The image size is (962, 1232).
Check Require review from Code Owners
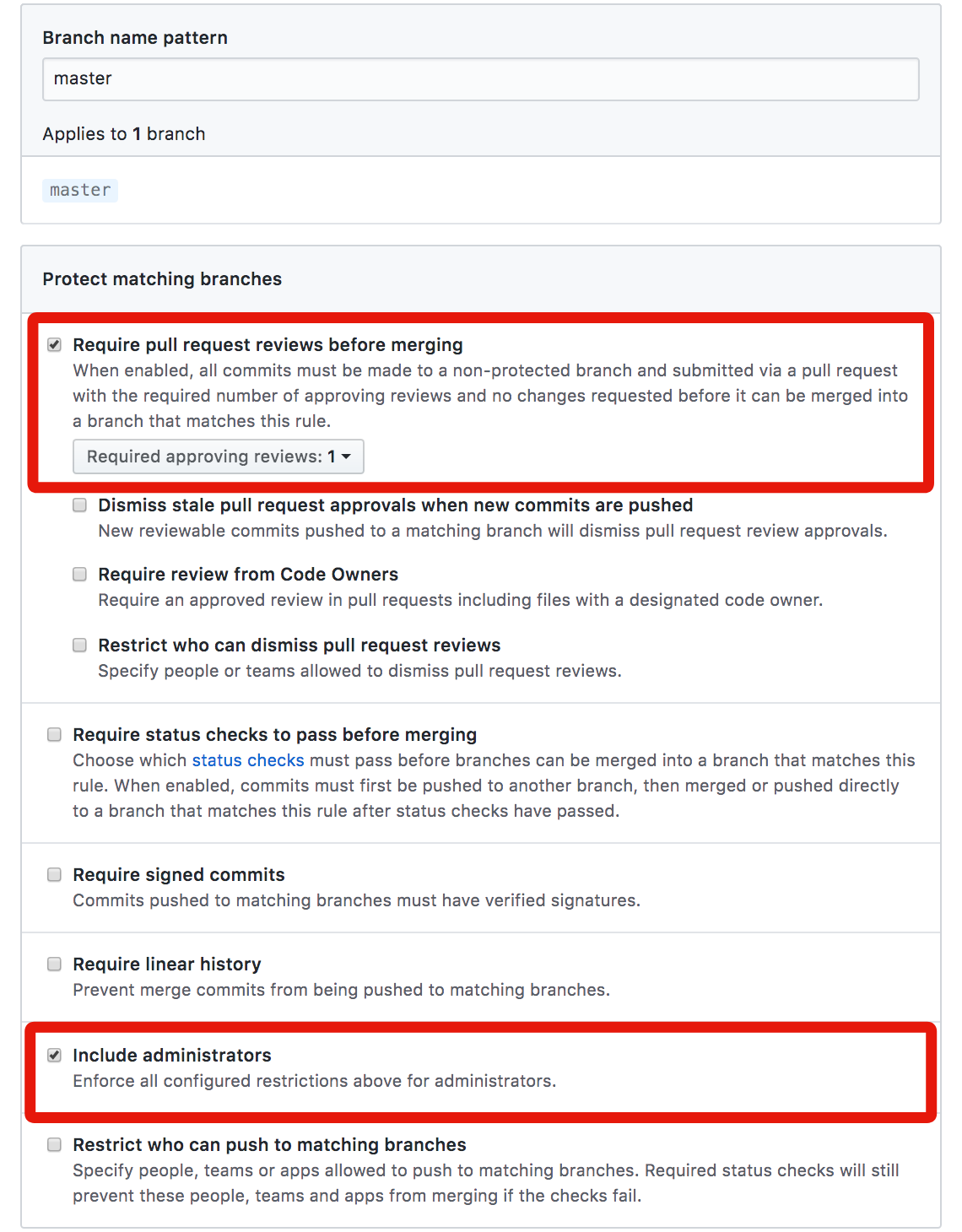coord(80,575)
